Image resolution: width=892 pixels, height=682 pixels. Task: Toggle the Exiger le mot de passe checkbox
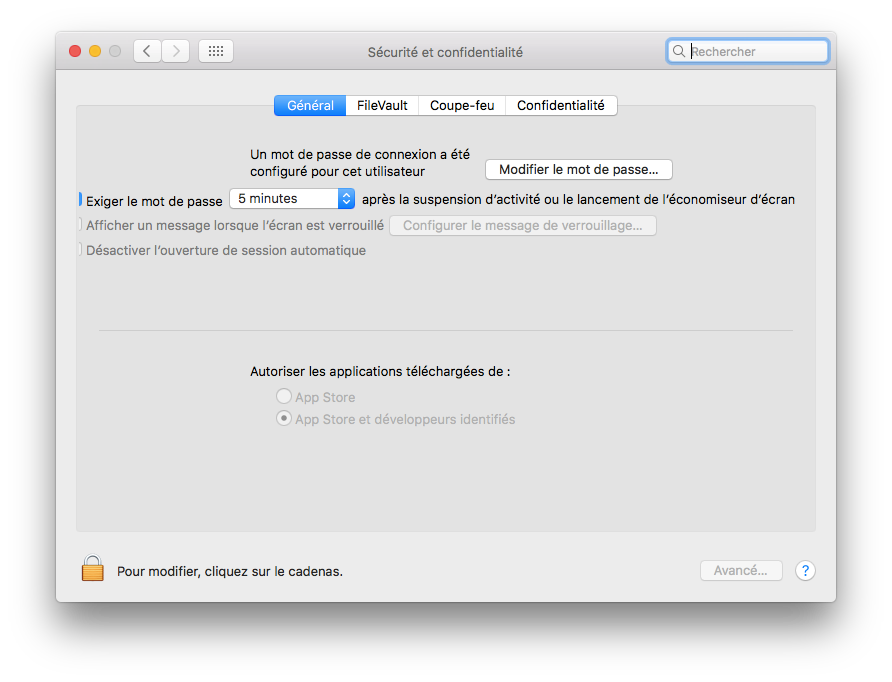point(80,200)
